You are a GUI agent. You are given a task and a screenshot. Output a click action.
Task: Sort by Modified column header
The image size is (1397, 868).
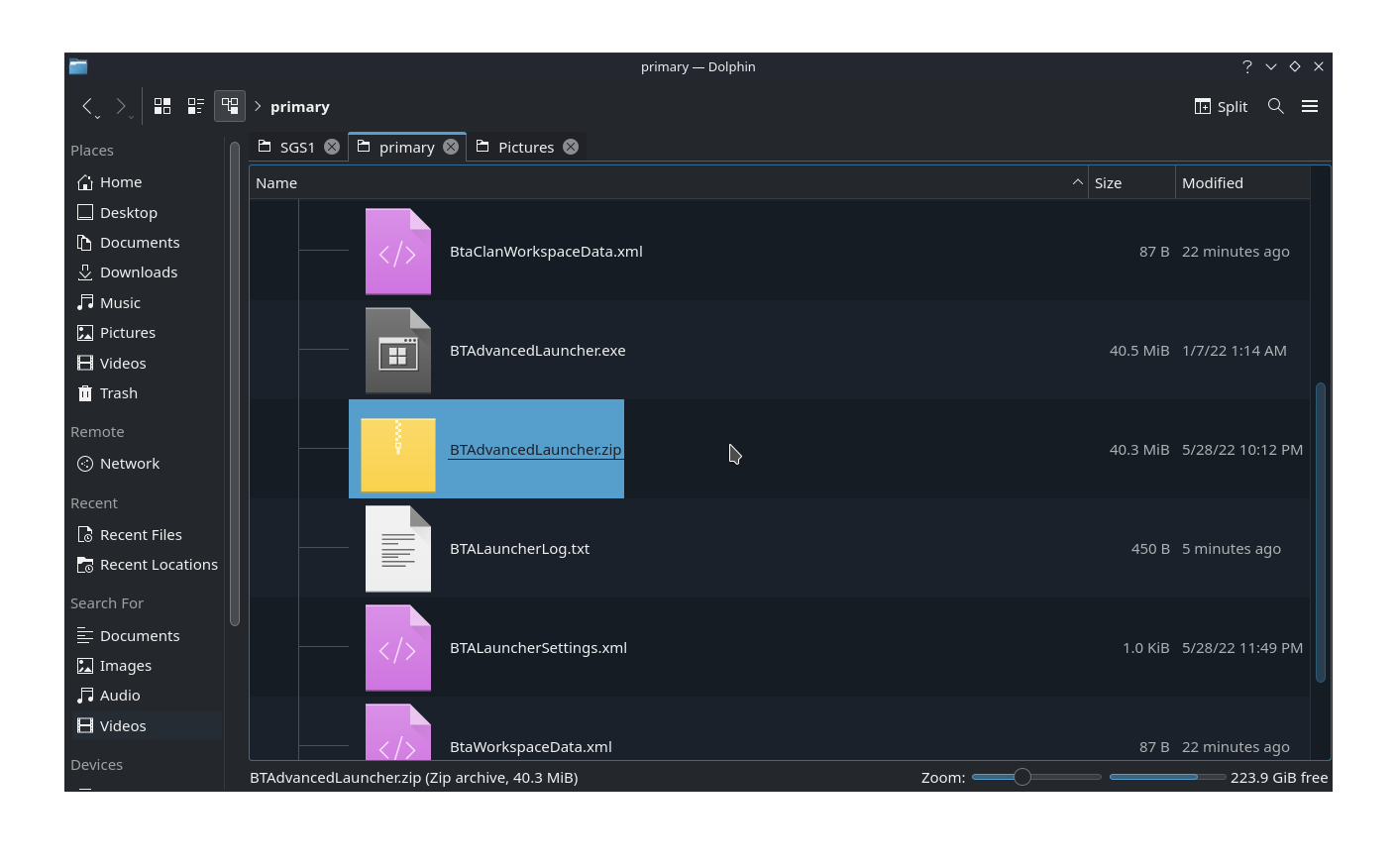coord(1242,182)
